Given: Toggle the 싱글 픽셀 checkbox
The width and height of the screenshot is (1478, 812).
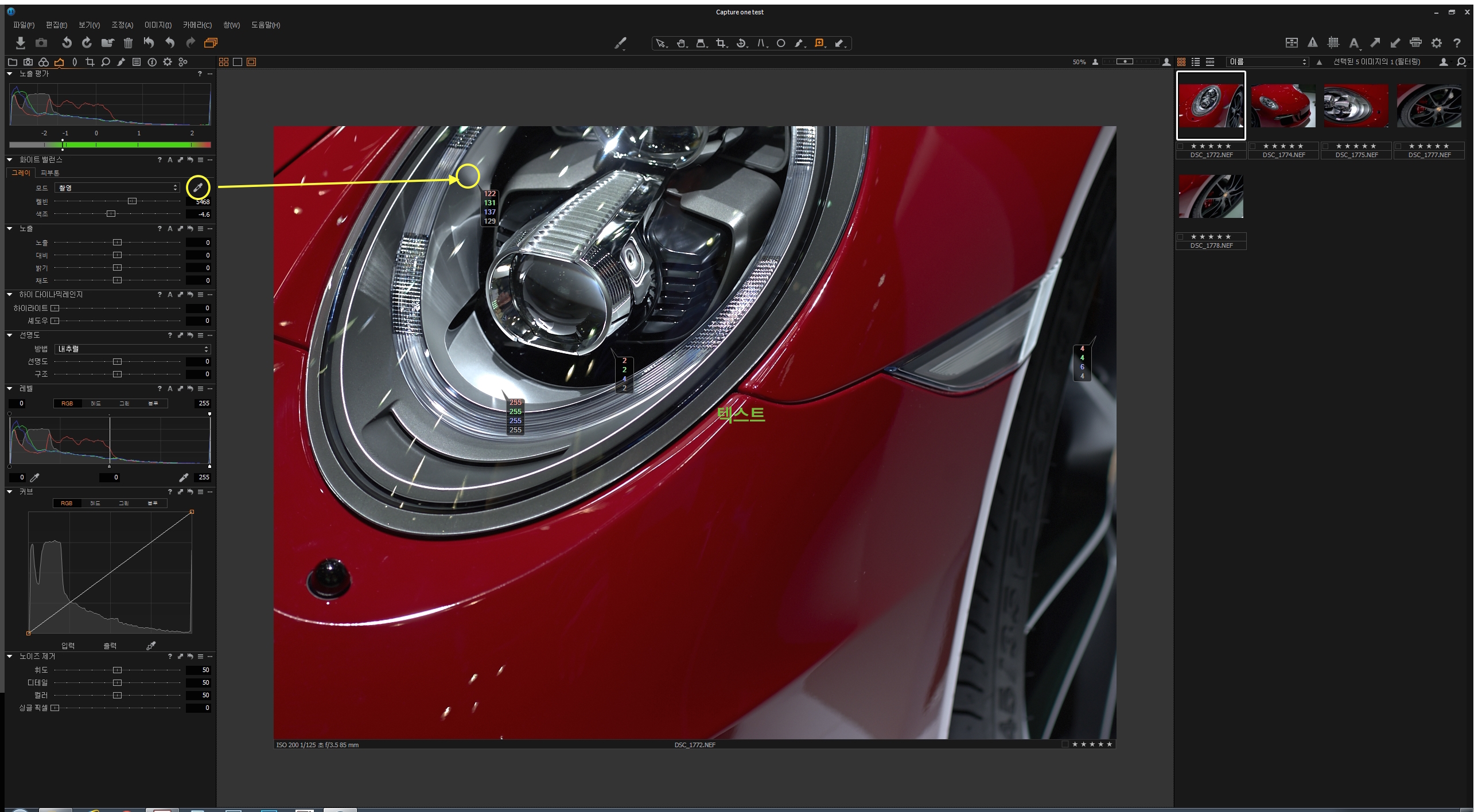Looking at the screenshot, I should click(55, 708).
